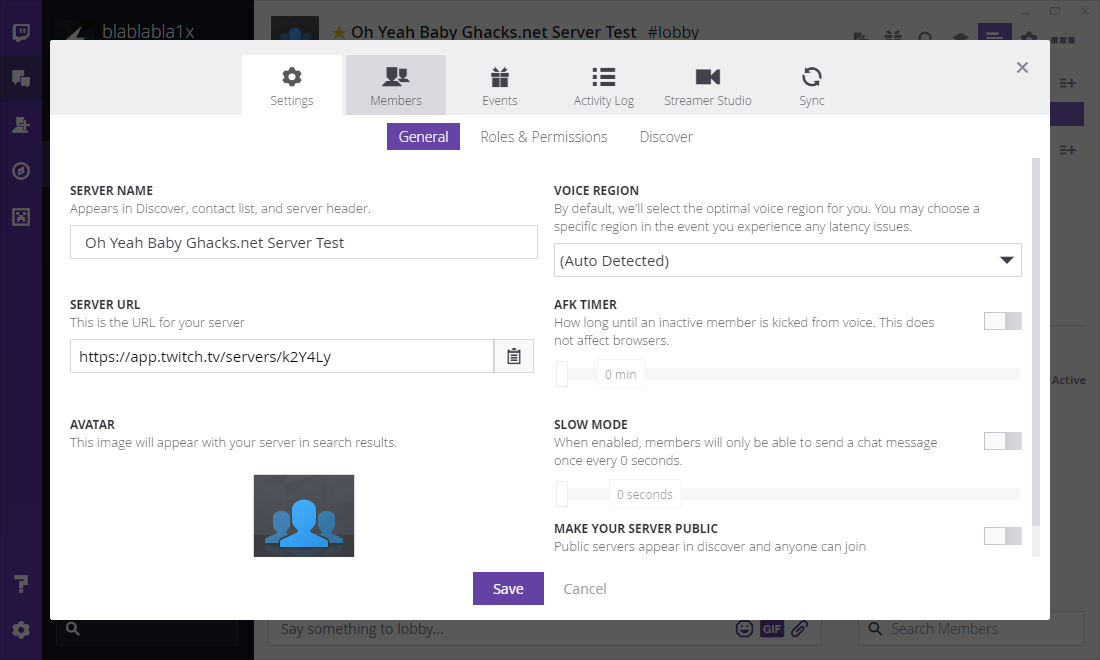Click the Server Name input field
This screenshot has height=660, width=1100.
click(304, 242)
